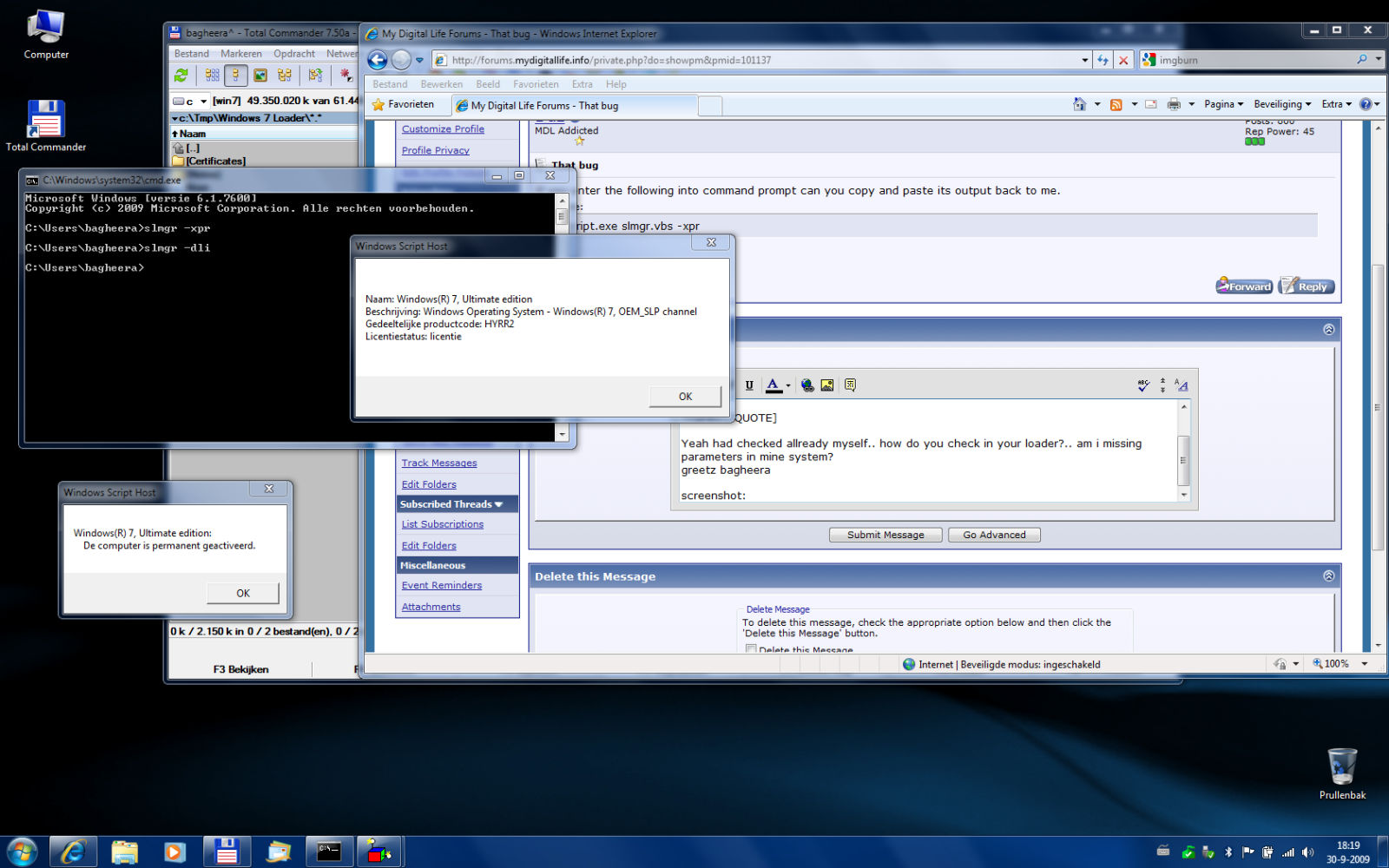Open Bewerken menu in Internet Explorer
The height and width of the screenshot is (868, 1389).
point(442,84)
